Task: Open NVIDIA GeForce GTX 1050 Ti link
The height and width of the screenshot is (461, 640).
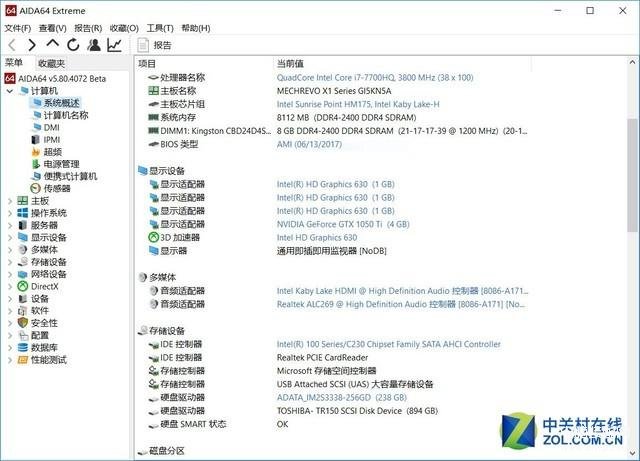Action: 343,224
